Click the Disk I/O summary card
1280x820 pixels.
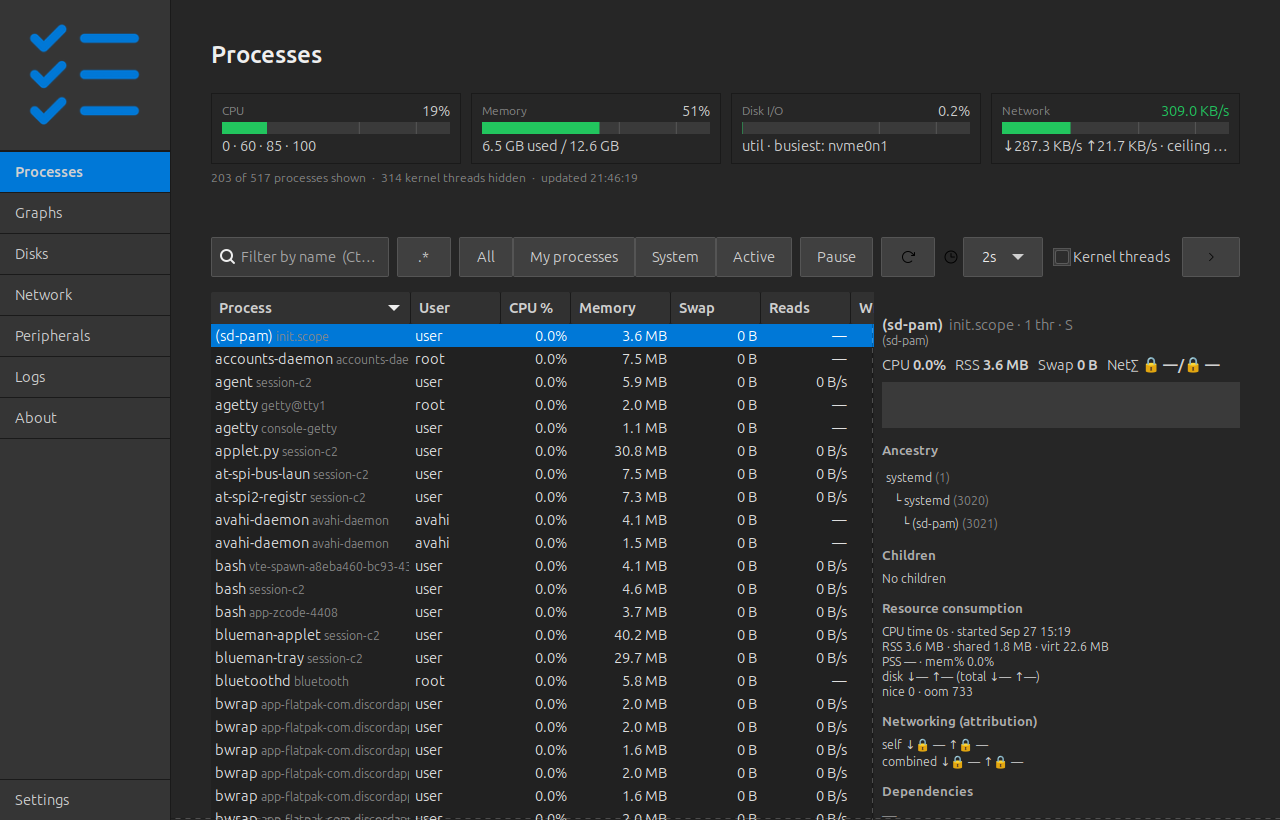856,128
